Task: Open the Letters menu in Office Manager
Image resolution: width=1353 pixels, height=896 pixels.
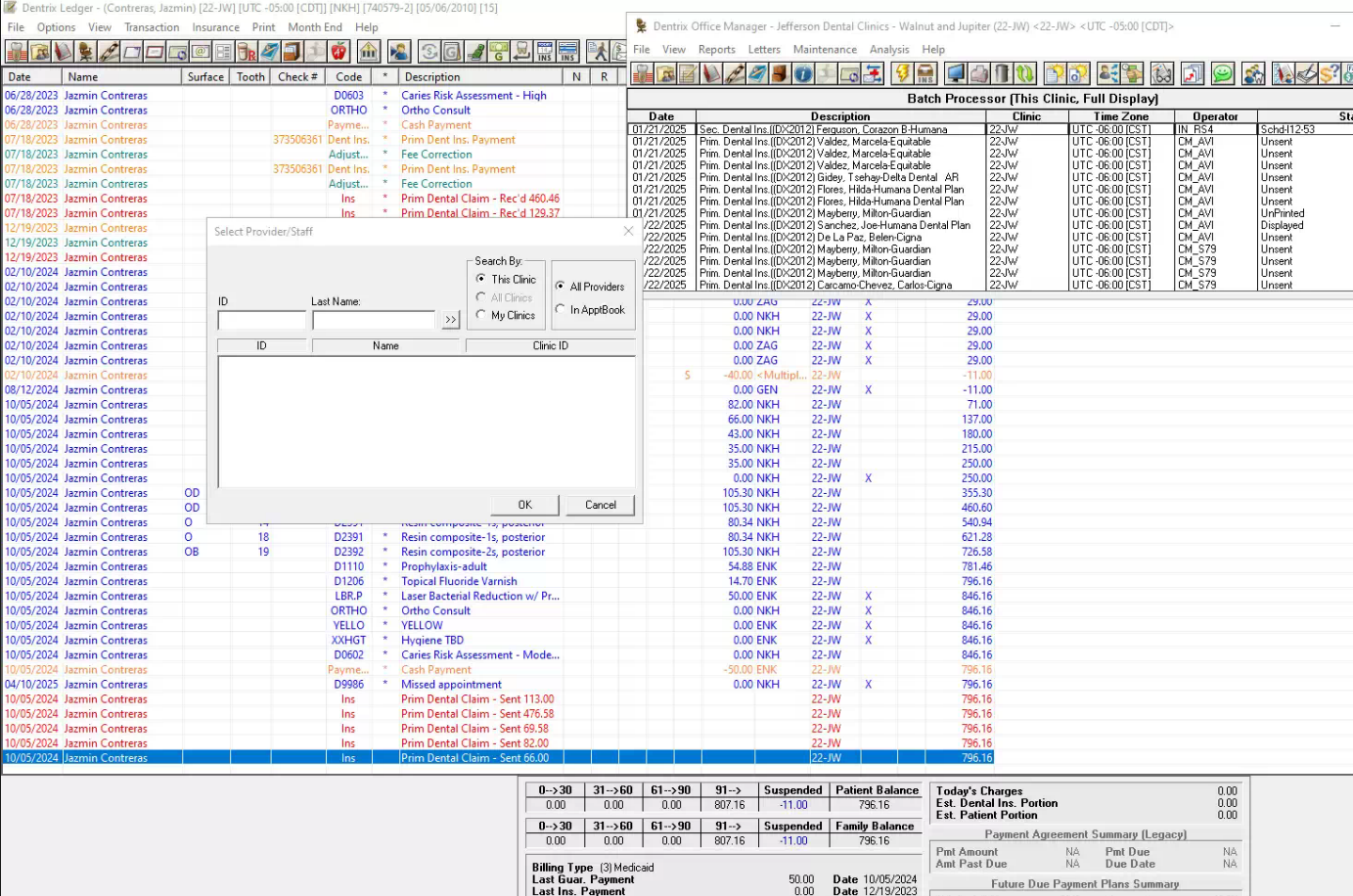Action: pyautogui.click(x=764, y=49)
